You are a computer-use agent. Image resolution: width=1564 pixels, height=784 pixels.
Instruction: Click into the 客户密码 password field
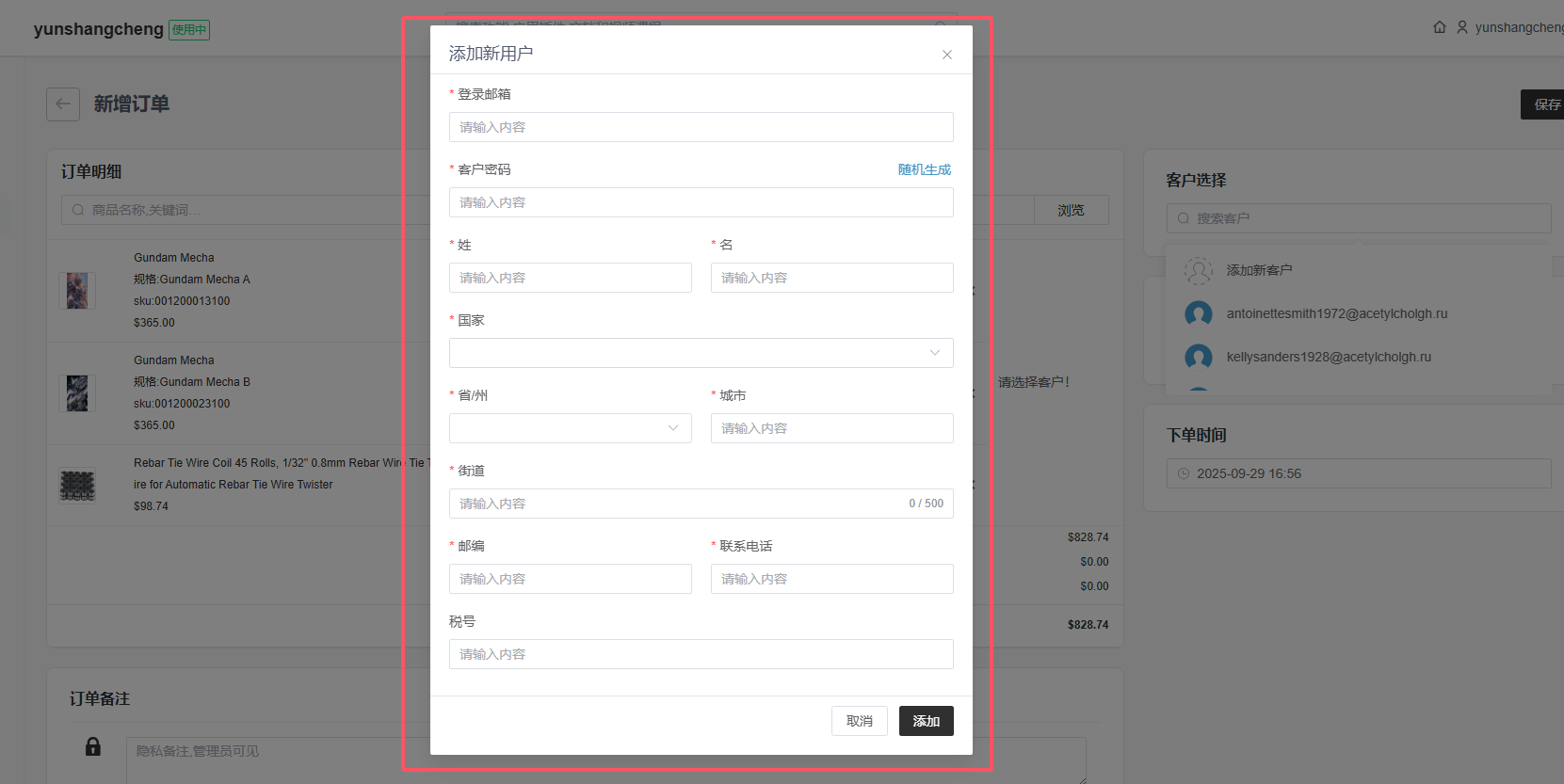click(x=701, y=202)
